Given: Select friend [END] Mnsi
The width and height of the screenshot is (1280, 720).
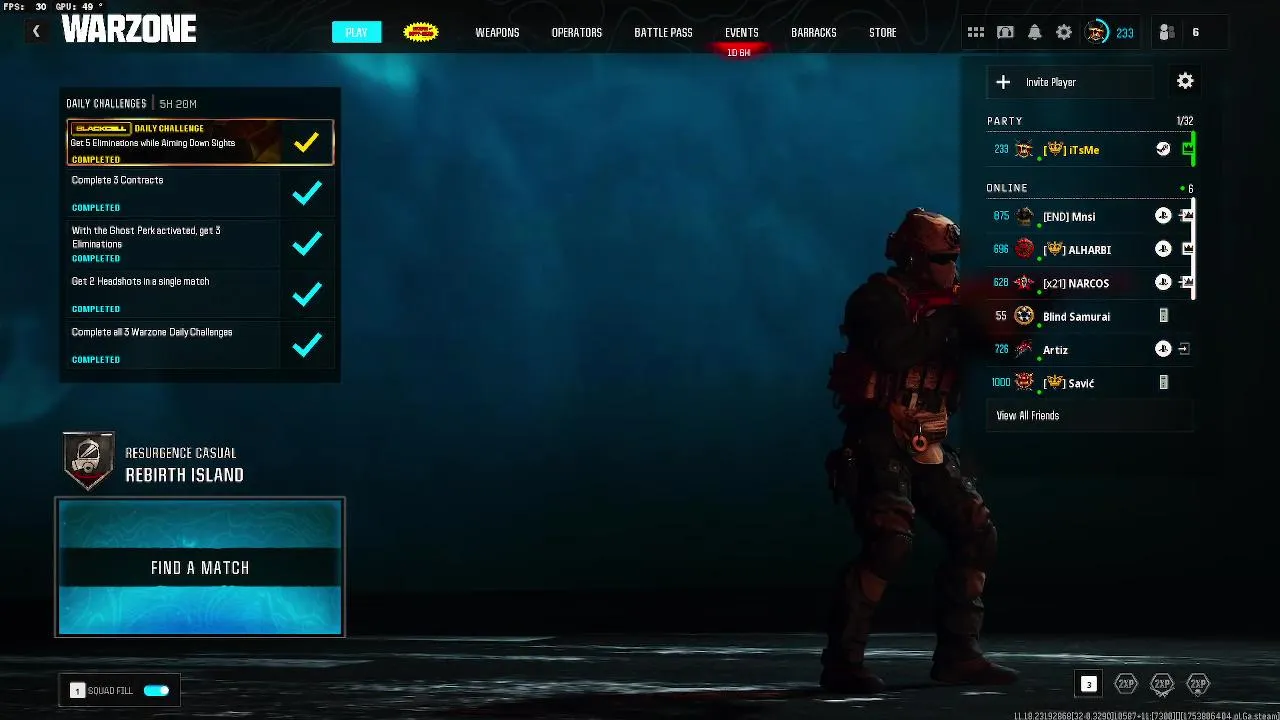Looking at the screenshot, I should [1088, 215].
